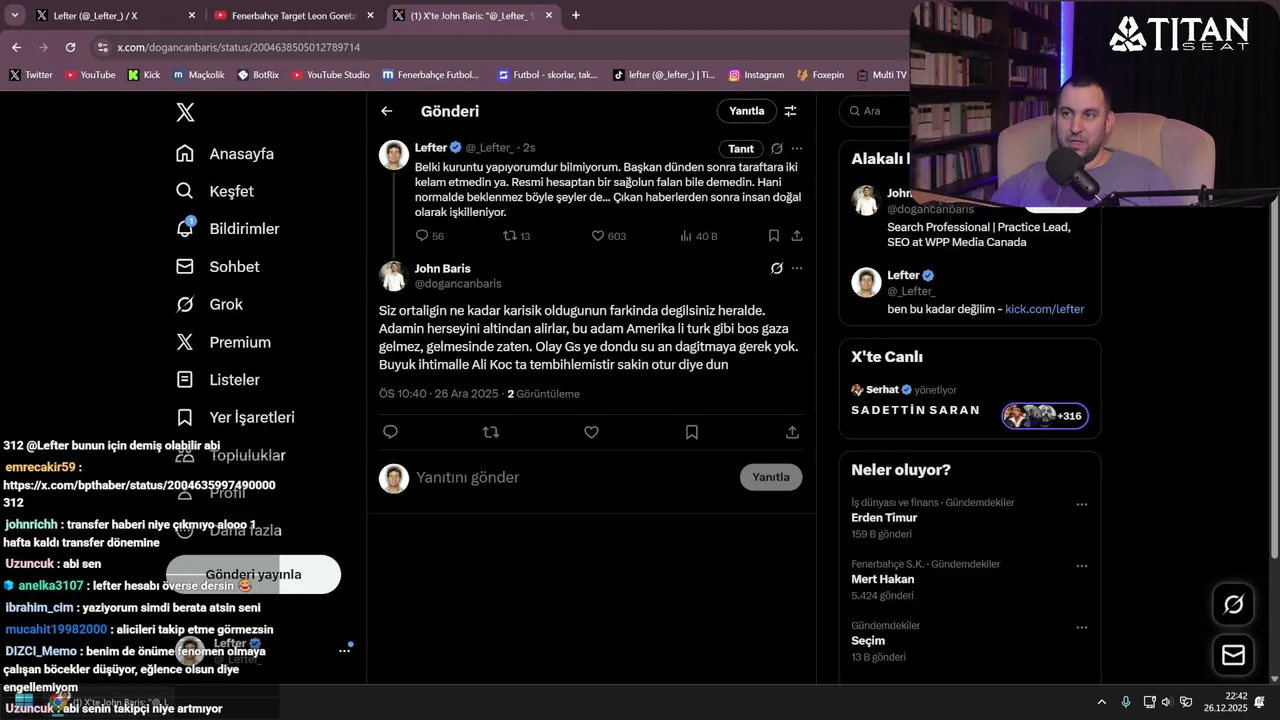Reload the page
Image resolution: width=1280 pixels, height=720 pixels.
tap(70, 47)
